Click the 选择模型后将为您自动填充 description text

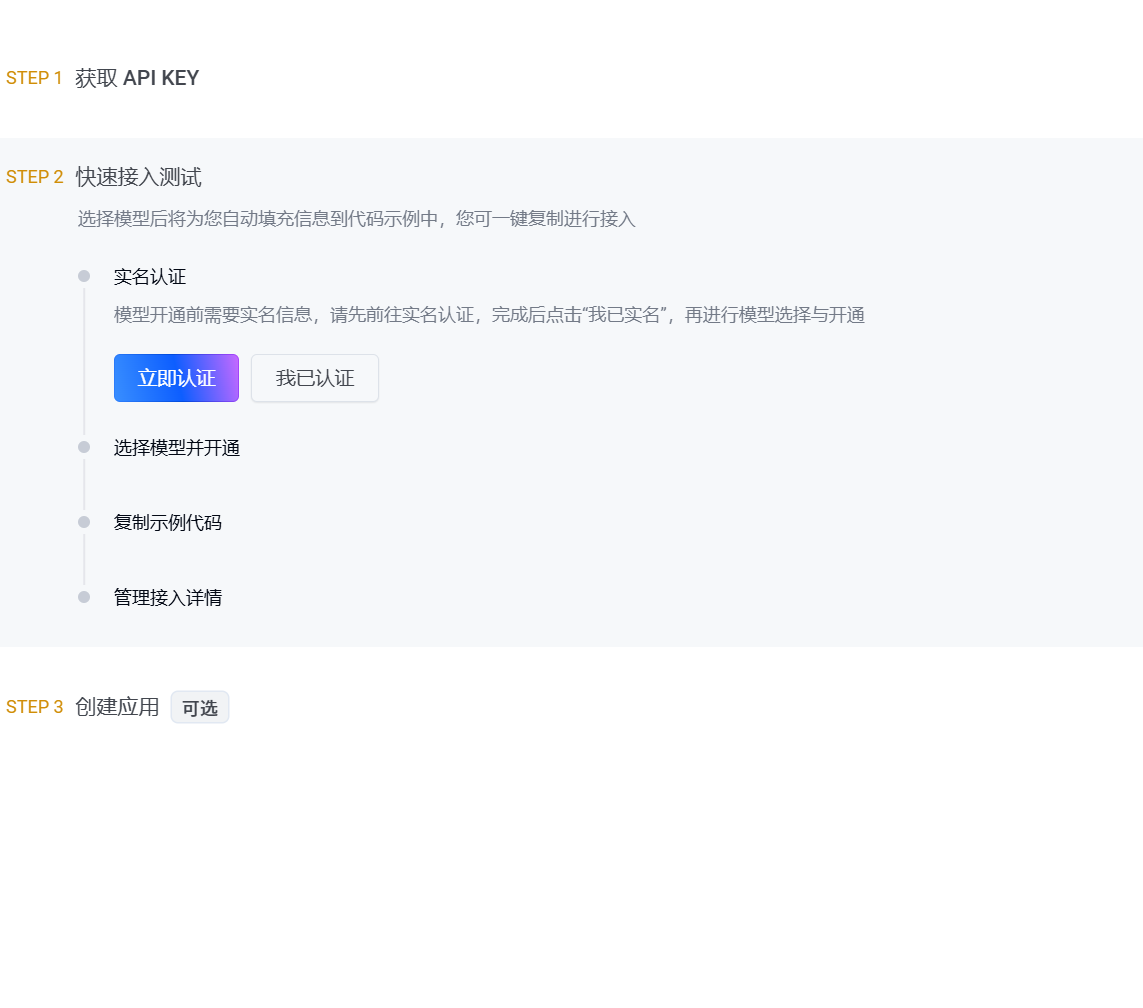tap(356, 219)
